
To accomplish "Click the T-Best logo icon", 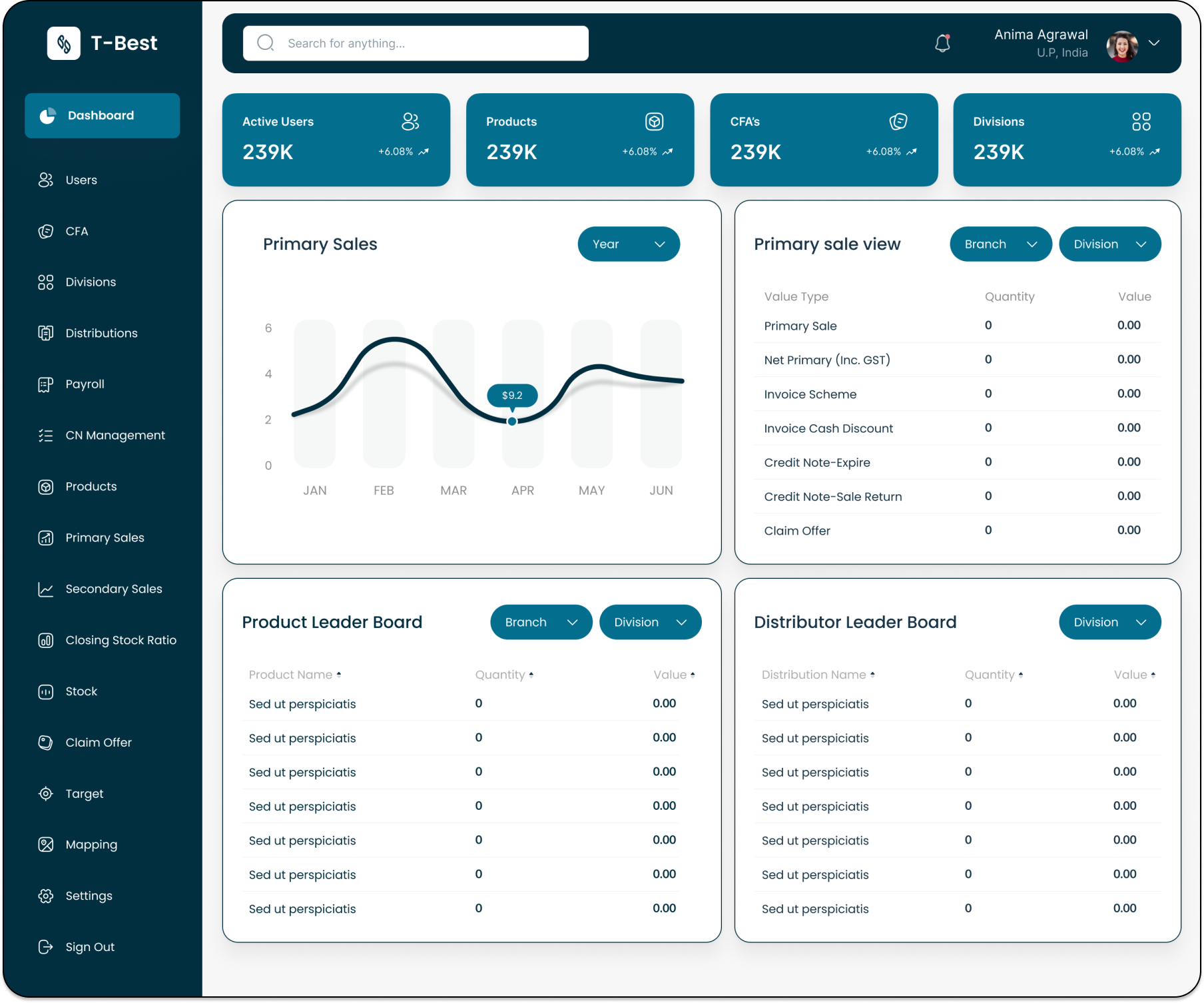I will click(x=64, y=43).
